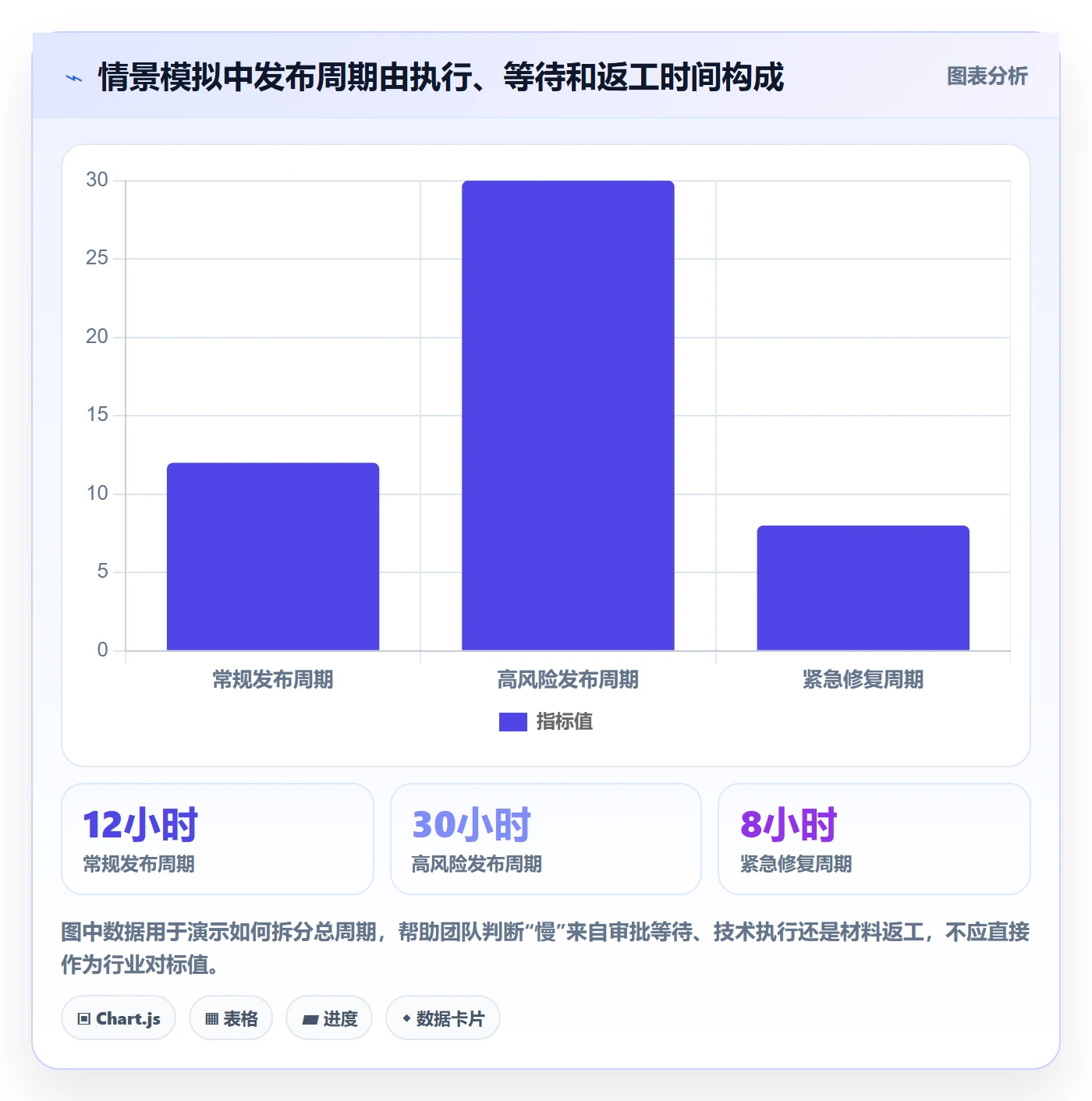This screenshot has height=1101, width=1092.
Task: Click the 紧急修复周期 x-axis label
Action: click(x=863, y=680)
